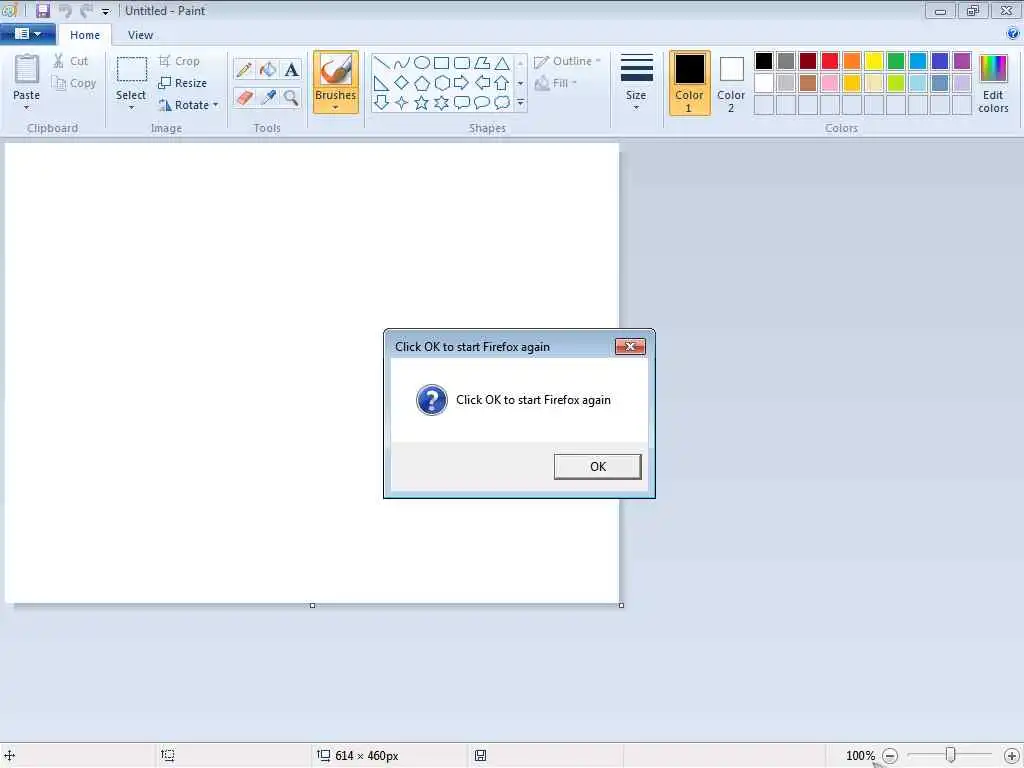Choose the Rounded rectangular callout shape
The width and height of the screenshot is (1024, 768).
pos(462,103)
